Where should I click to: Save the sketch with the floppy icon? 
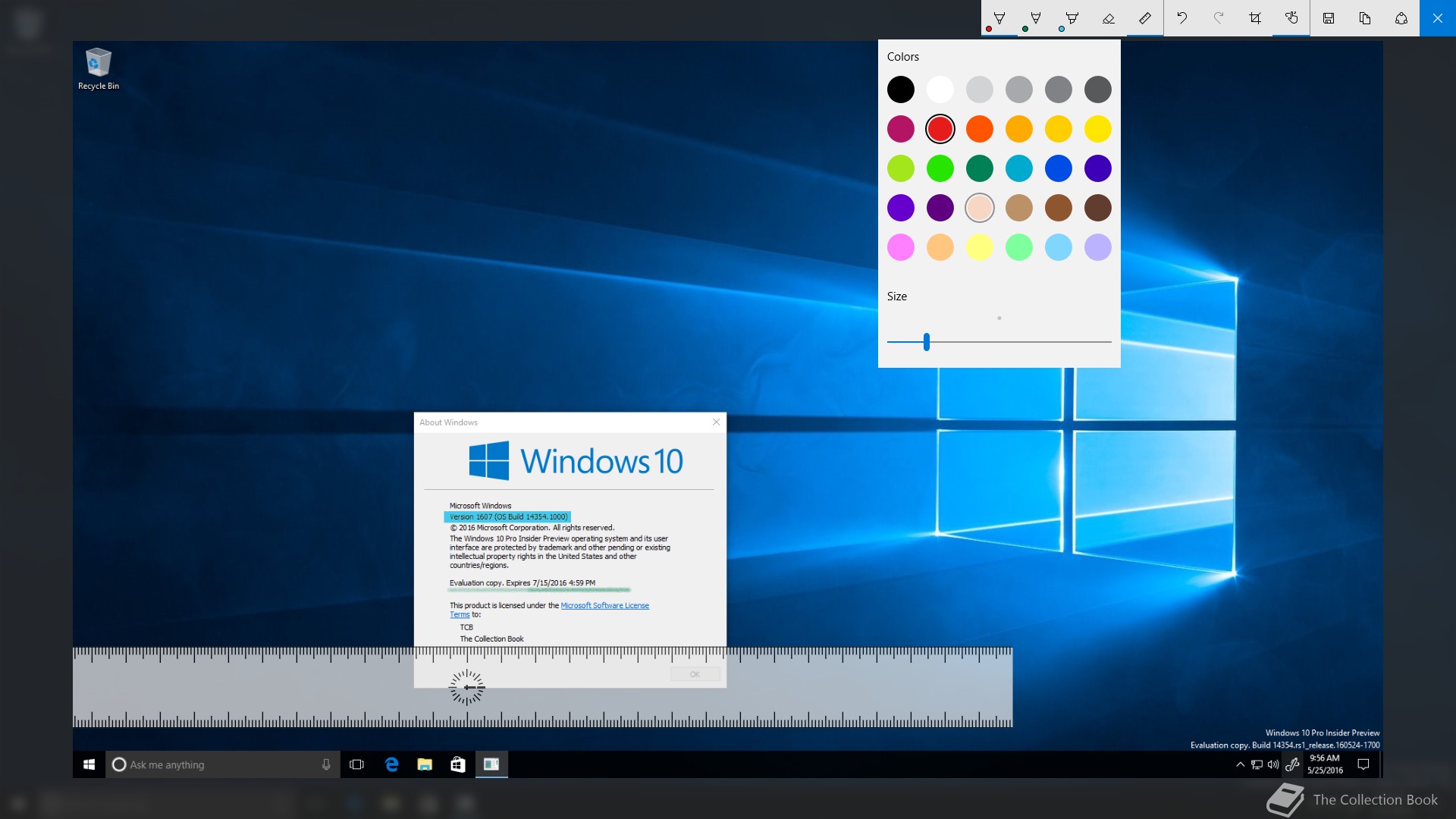[x=1329, y=18]
